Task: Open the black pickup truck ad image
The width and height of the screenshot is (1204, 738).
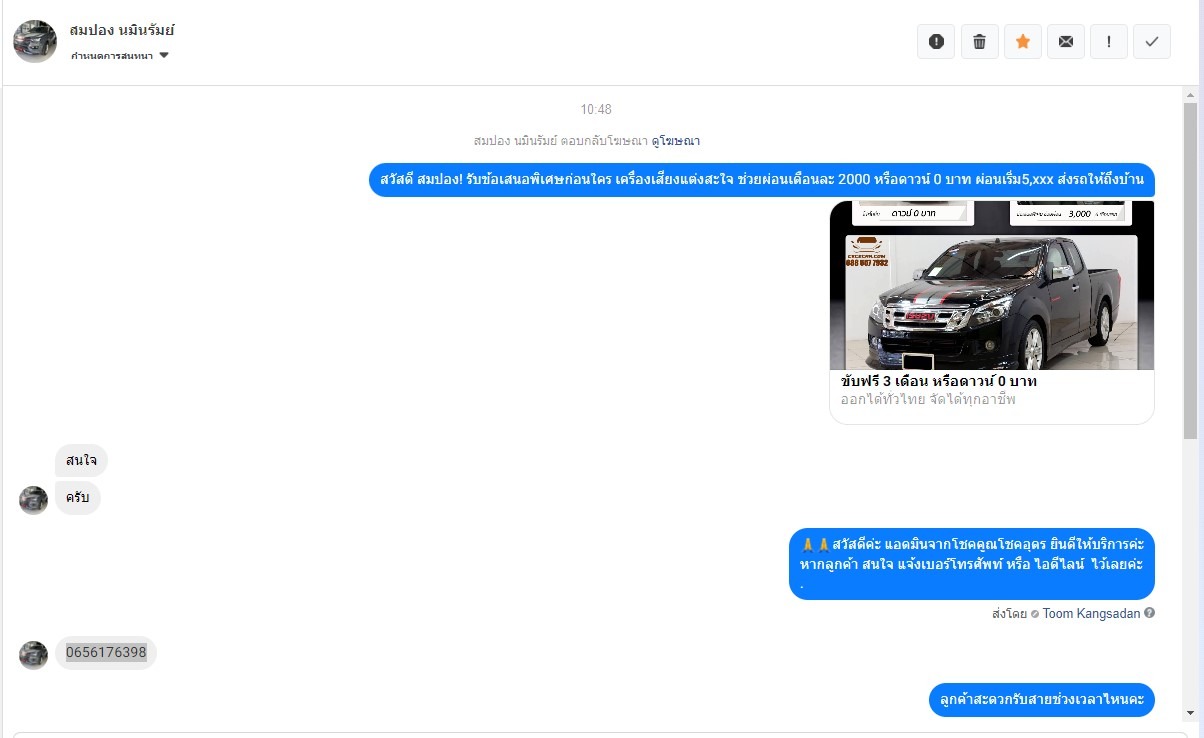Action: [x=992, y=286]
